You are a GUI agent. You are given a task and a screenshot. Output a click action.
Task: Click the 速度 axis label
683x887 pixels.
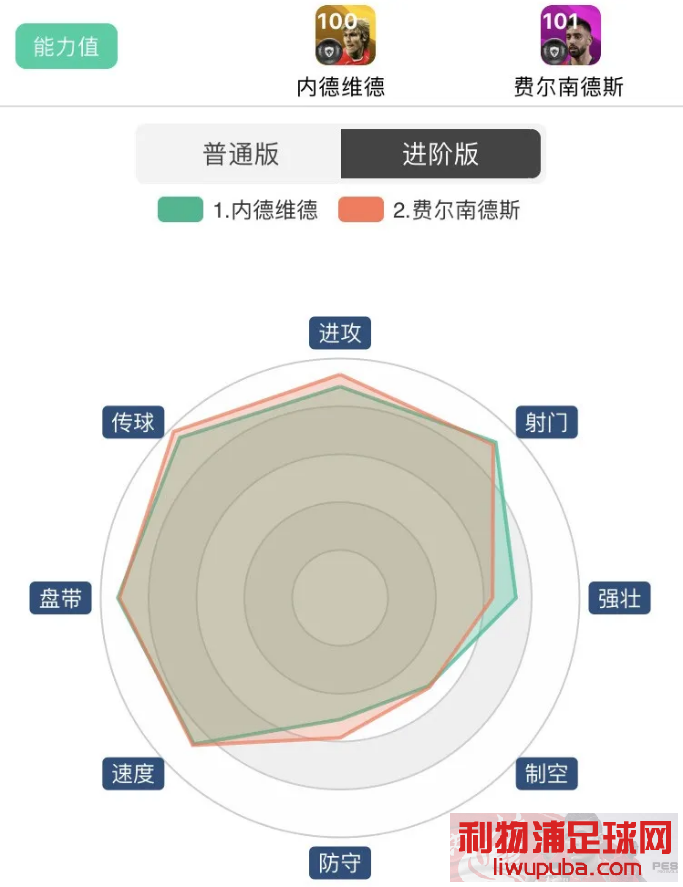pos(133,773)
